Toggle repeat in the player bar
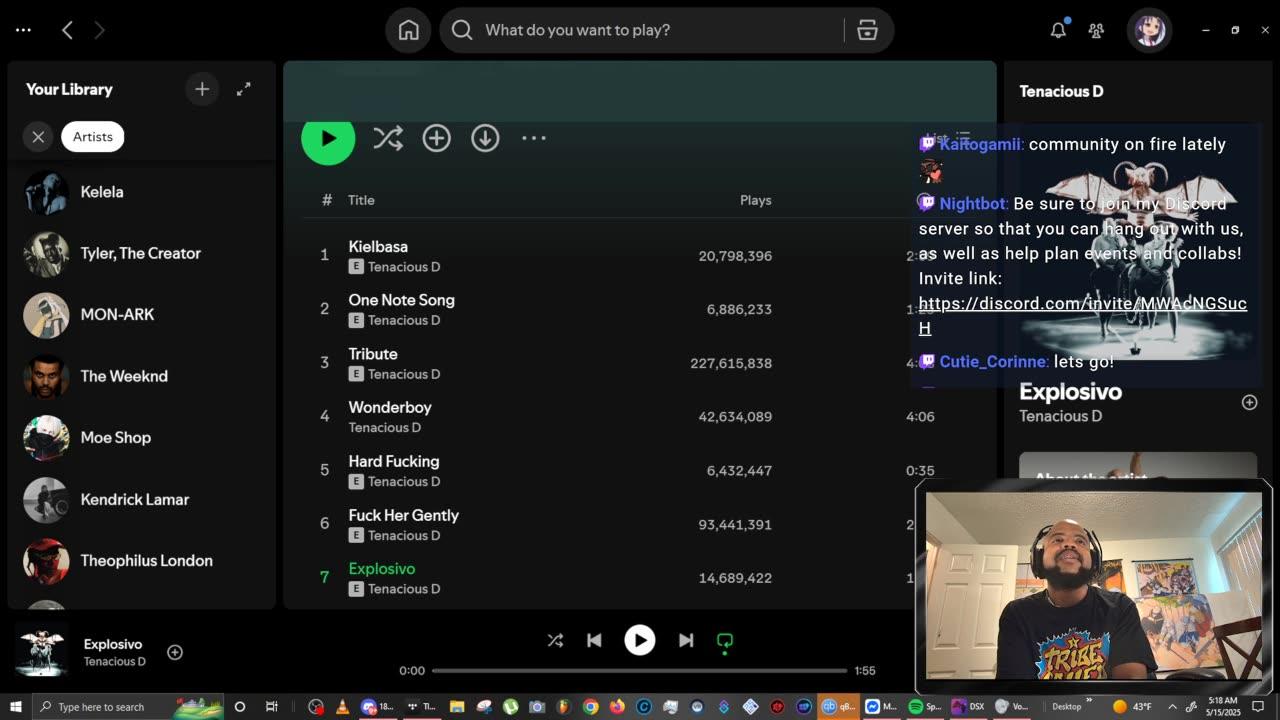 [x=725, y=641]
